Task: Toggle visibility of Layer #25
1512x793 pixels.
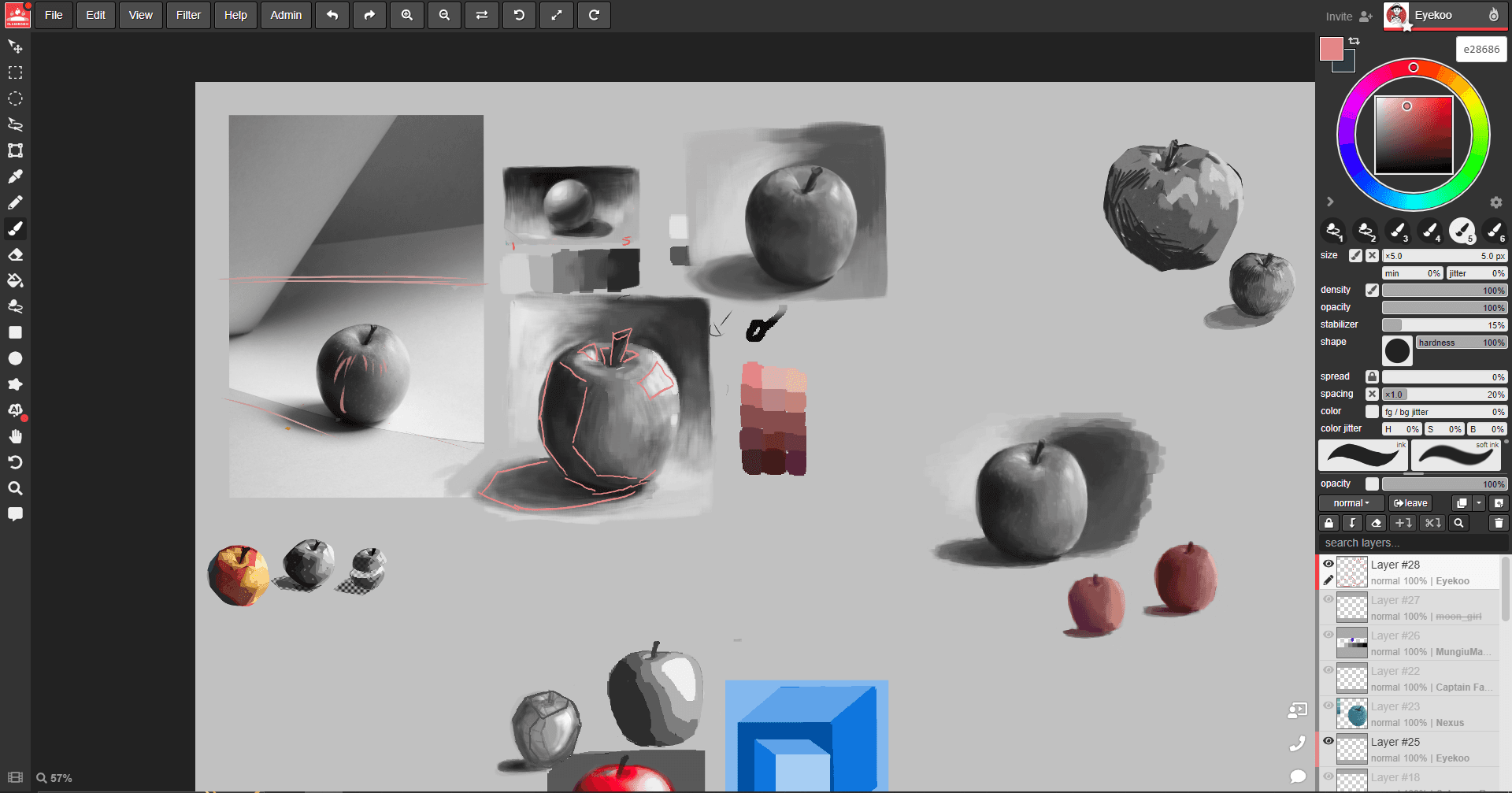Action: tap(1329, 741)
